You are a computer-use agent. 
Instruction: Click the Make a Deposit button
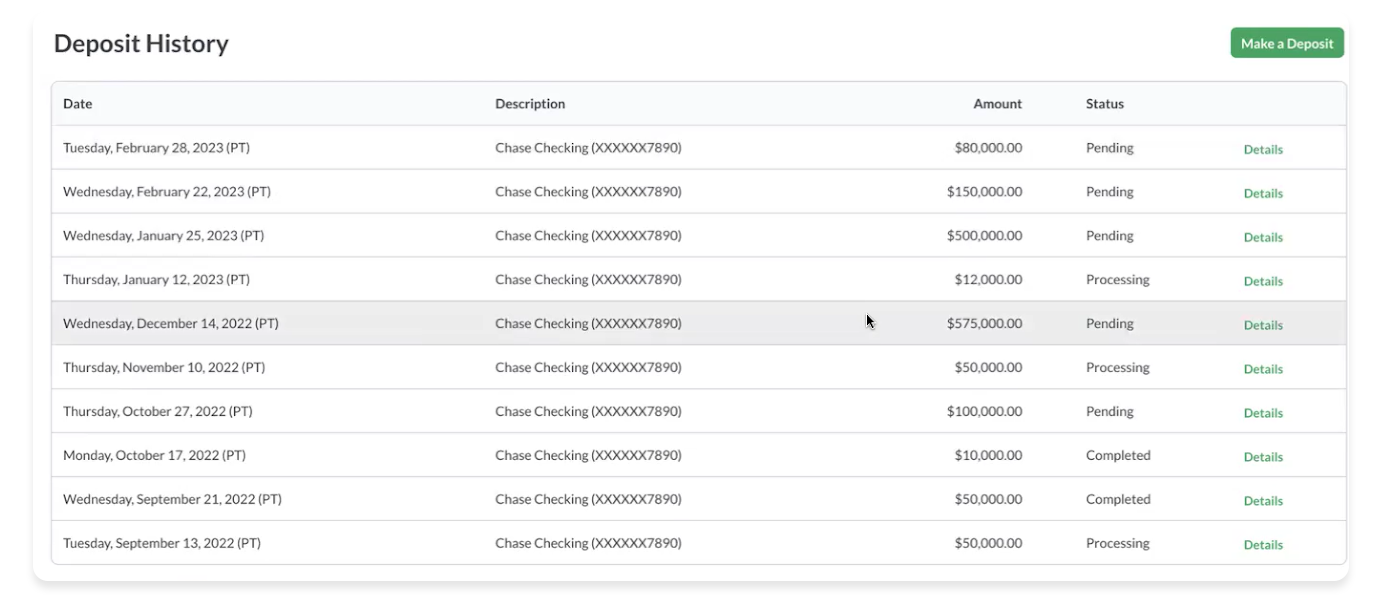tap(1287, 42)
